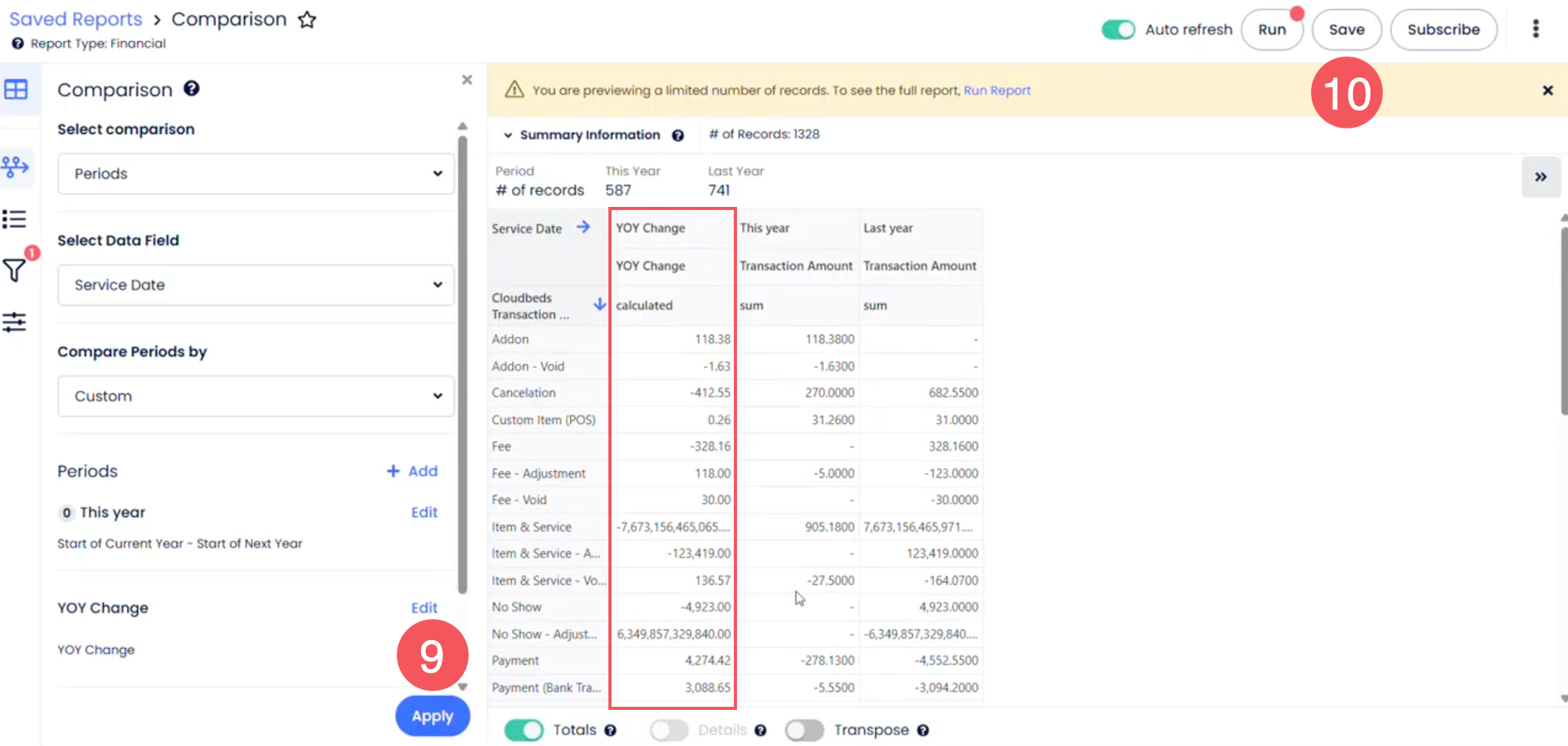Open the comparison flow sidebar icon
This screenshot has height=746, width=1568.
pyautogui.click(x=15, y=166)
